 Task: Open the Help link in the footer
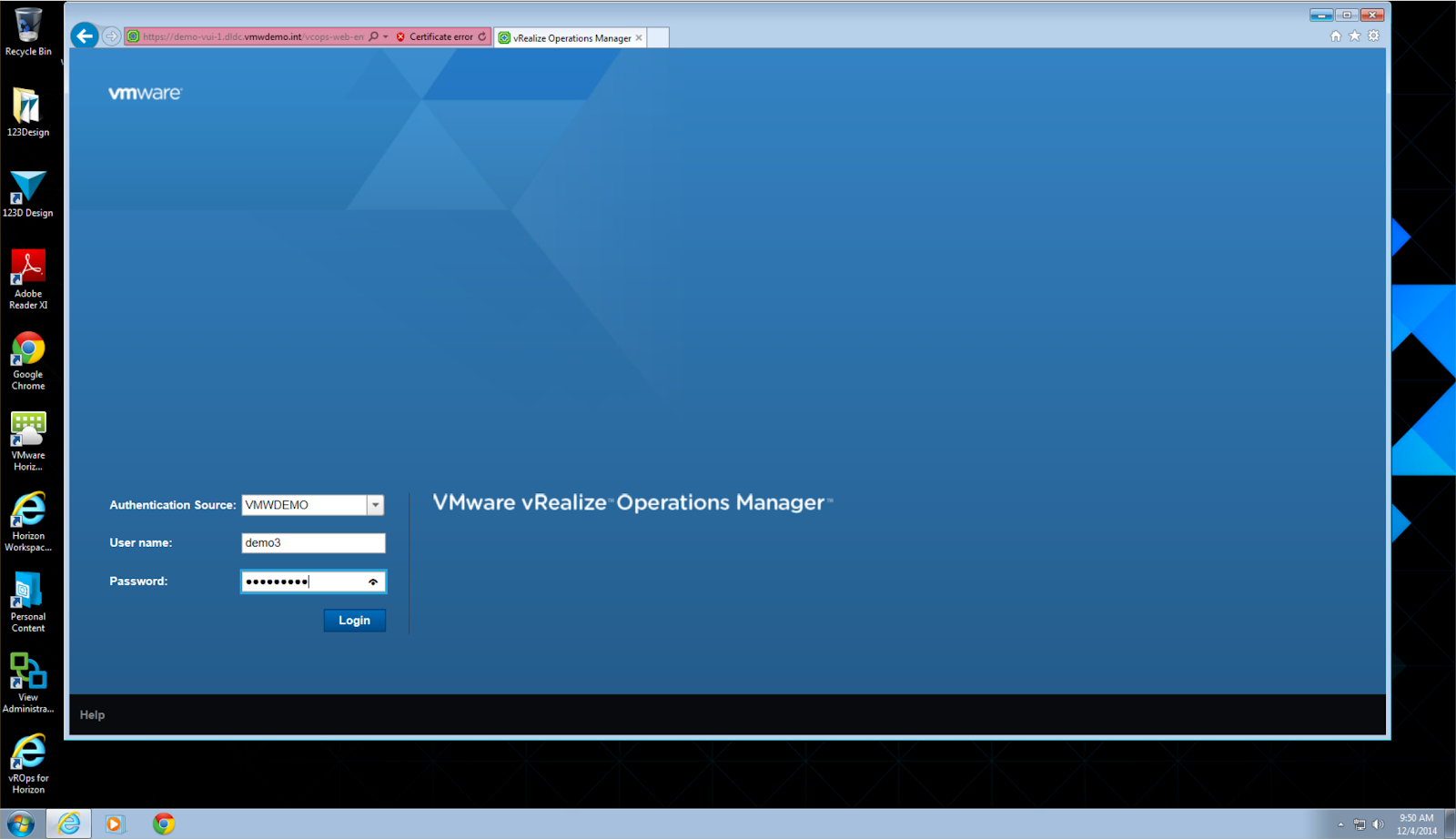tap(92, 715)
